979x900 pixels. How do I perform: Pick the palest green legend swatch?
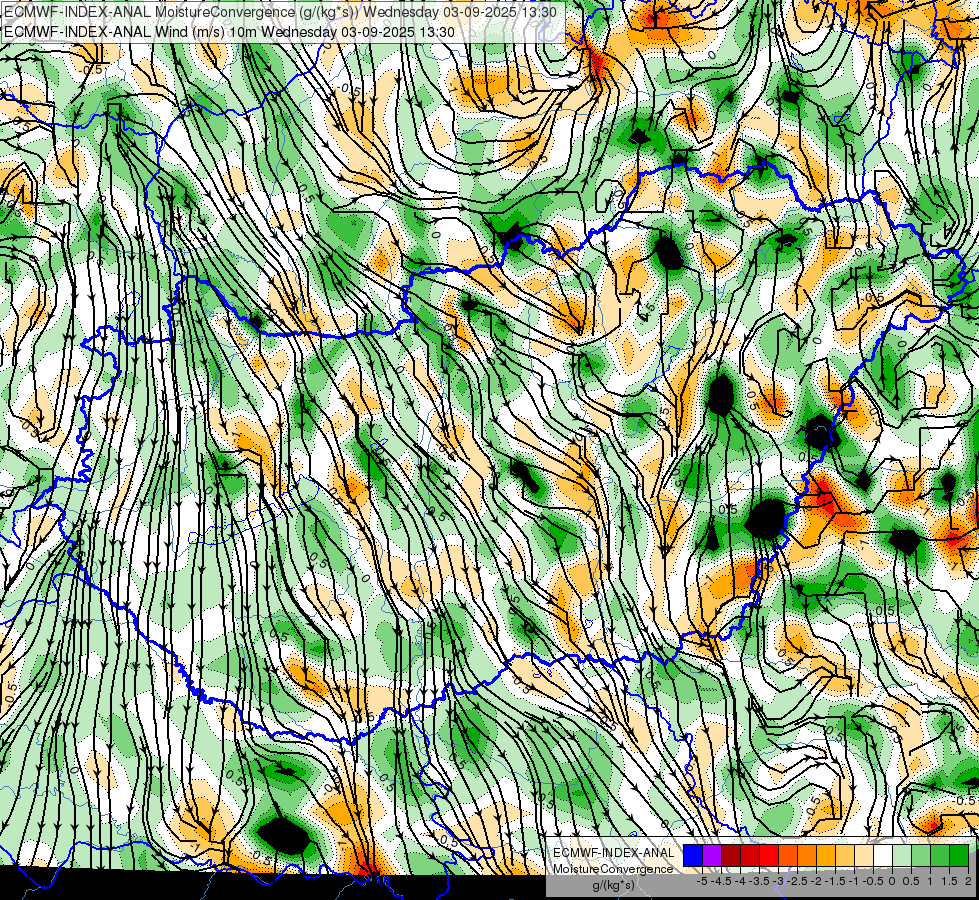point(902,855)
